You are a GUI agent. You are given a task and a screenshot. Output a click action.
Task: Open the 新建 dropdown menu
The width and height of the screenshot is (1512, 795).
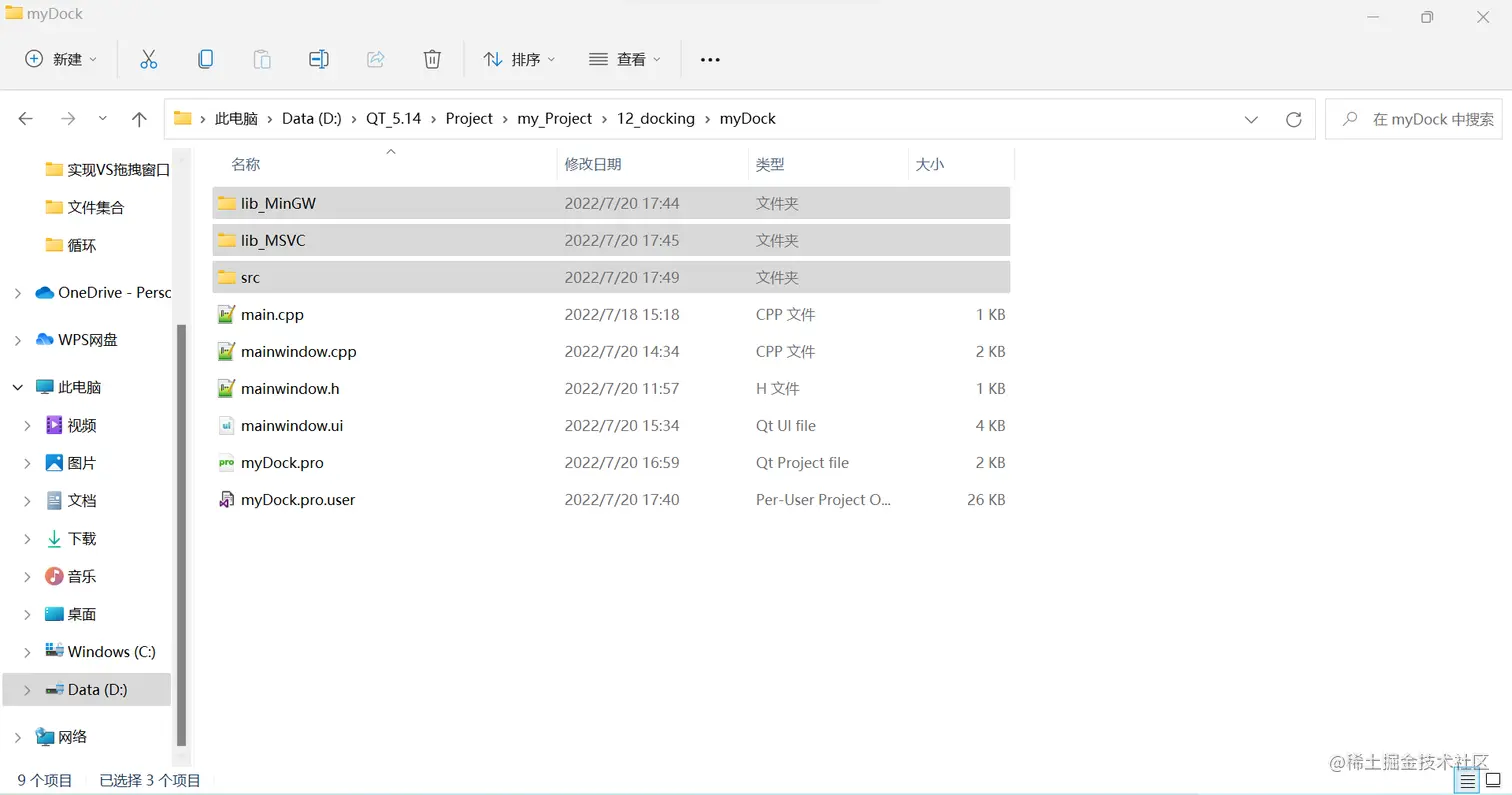pyautogui.click(x=62, y=59)
